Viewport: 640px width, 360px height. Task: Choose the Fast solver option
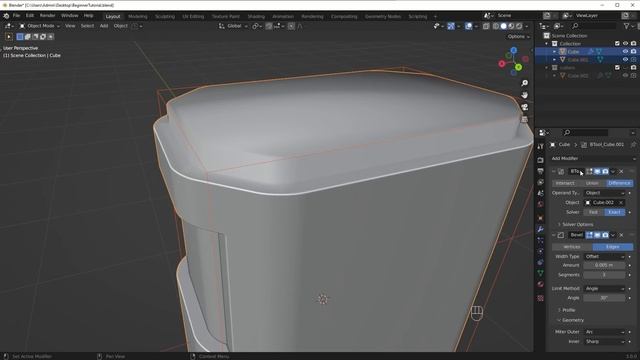[x=593, y=212]
